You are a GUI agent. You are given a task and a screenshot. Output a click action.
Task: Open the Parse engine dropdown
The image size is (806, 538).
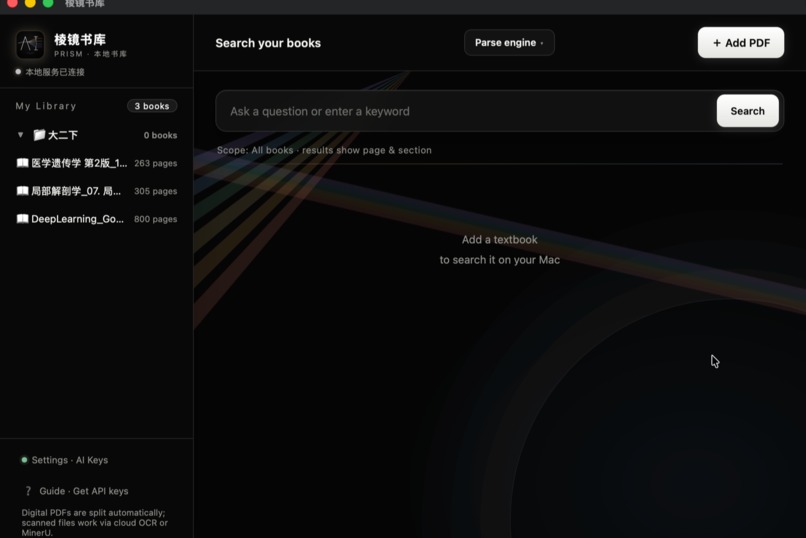tap(509, 43)
